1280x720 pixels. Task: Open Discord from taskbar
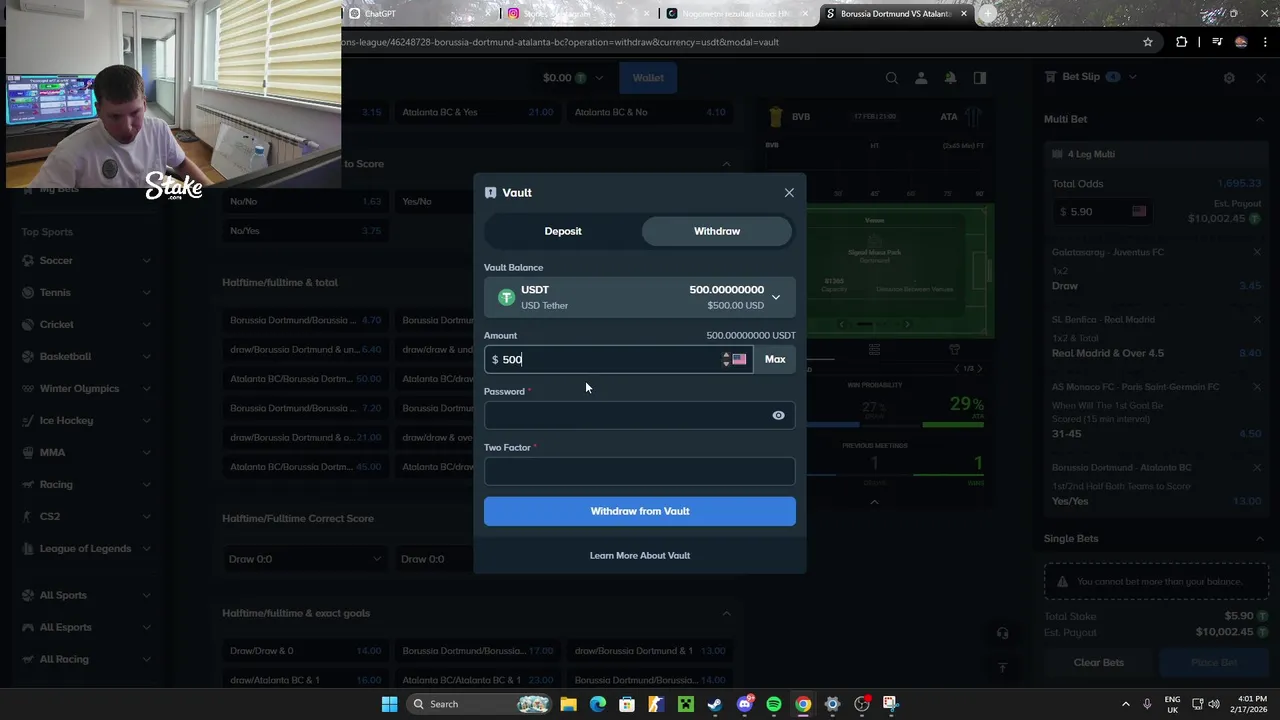pyautogui.click(x=744, y=704)
